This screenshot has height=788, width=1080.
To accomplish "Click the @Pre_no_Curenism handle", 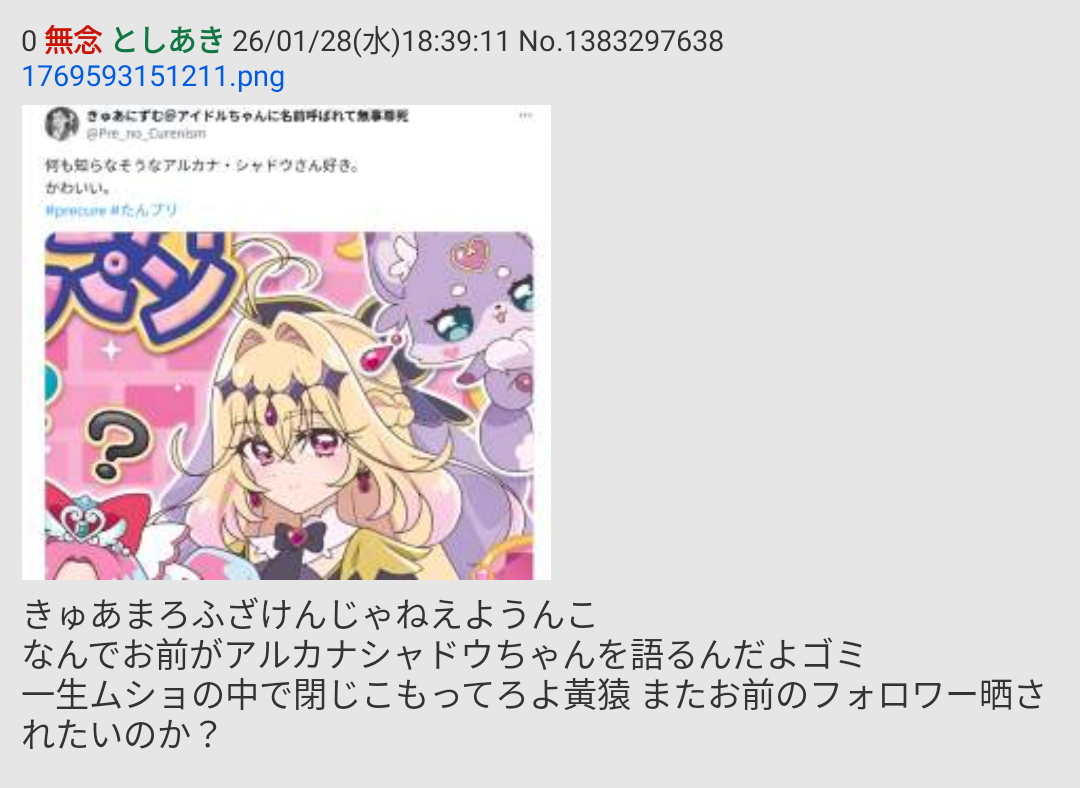I will (145, 134).
